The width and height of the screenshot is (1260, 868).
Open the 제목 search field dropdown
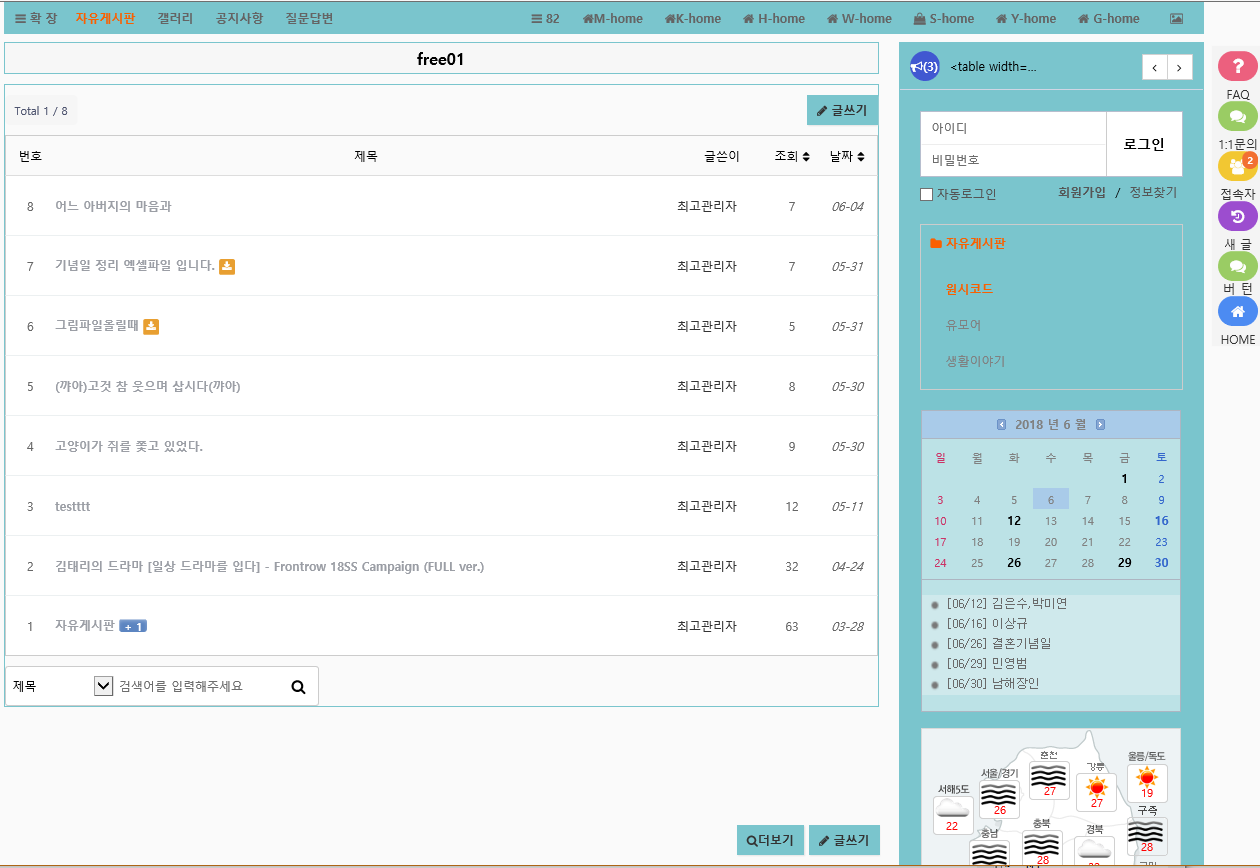tap(104, 686)
